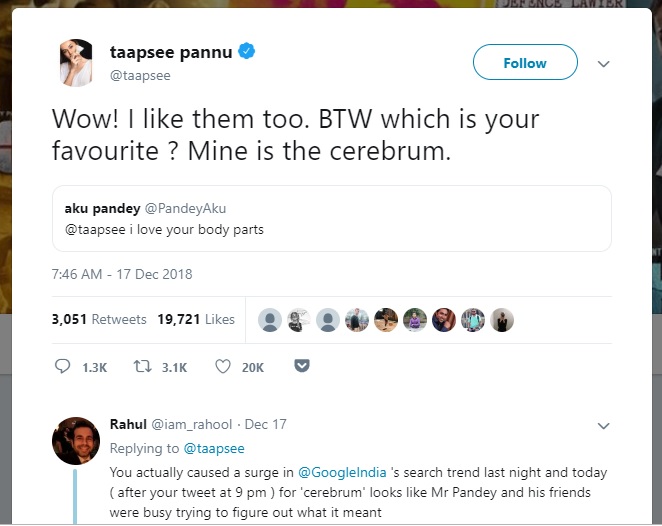Click the reply speech-bubble icon

[x=61, y=367]
